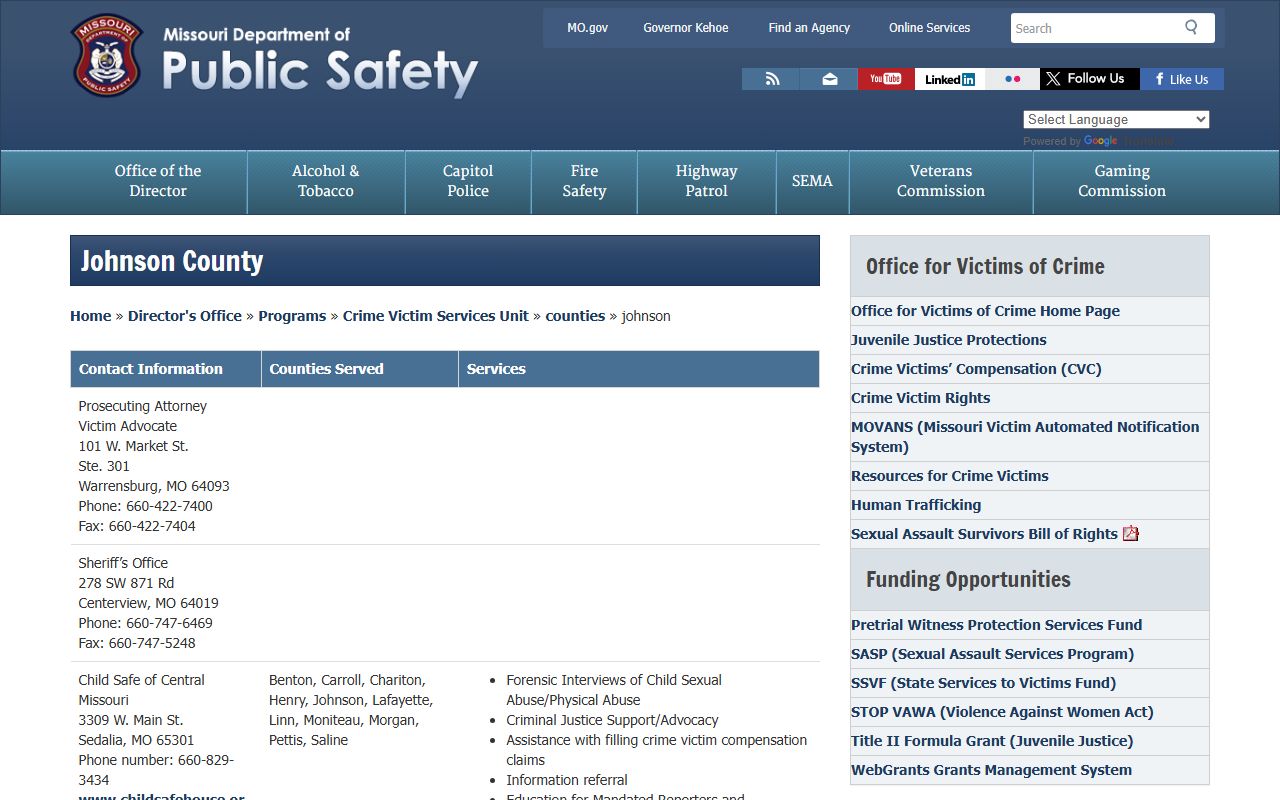Open SASP Sexual Assault Services Program
Image resolution: width=1280 pixels, height=800 pixels.
tap(992, 654)
